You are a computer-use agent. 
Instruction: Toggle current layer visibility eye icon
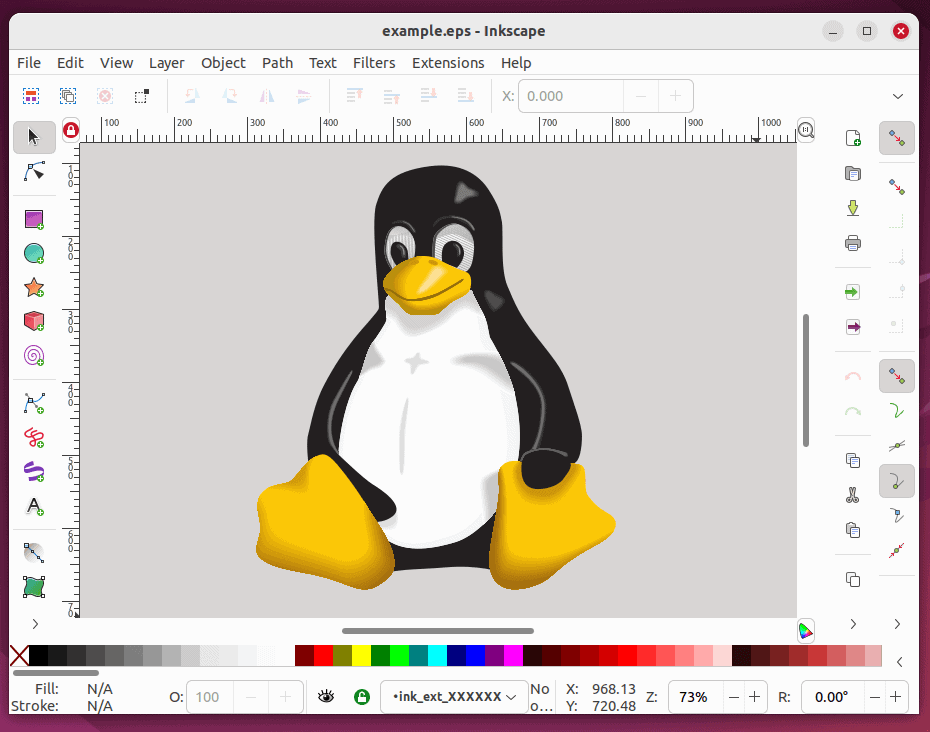(326, 696)
